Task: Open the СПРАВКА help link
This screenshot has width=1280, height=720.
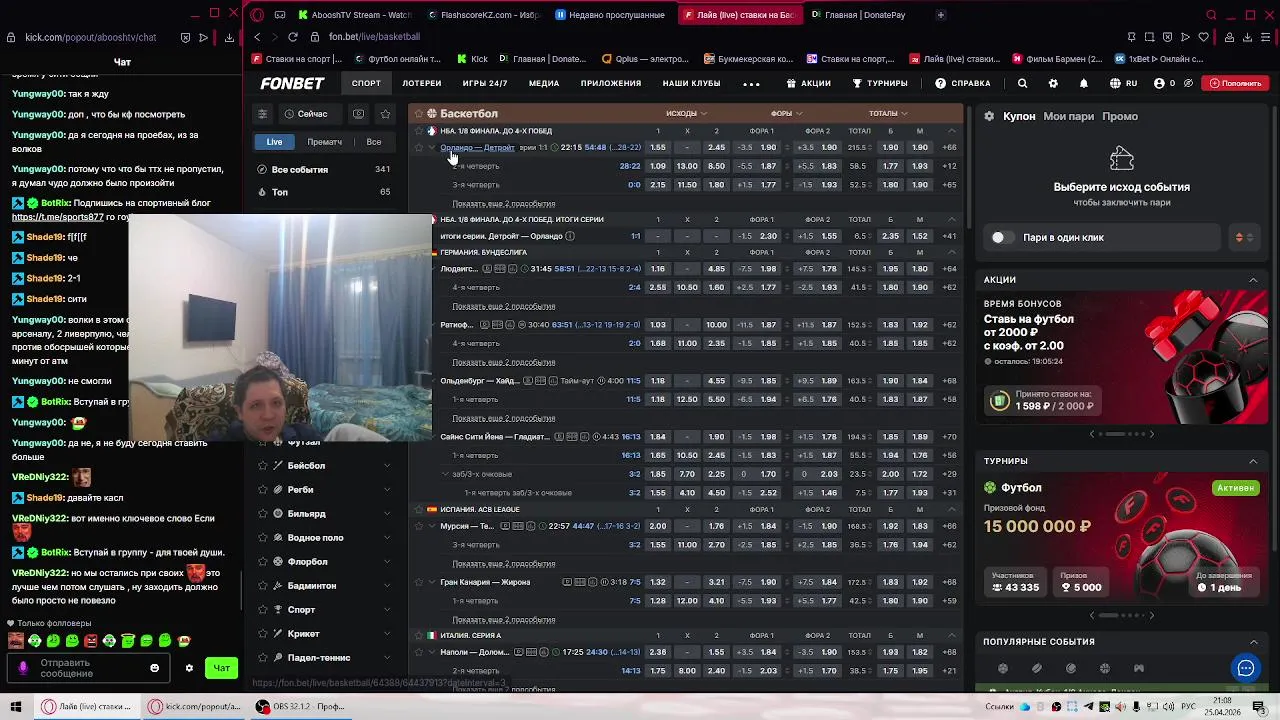Action: (x=963, y=84)
